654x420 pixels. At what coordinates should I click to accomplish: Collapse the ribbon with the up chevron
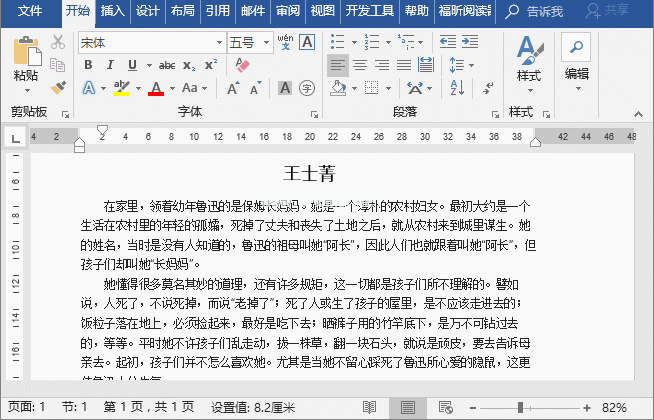(x=638, y=114)
